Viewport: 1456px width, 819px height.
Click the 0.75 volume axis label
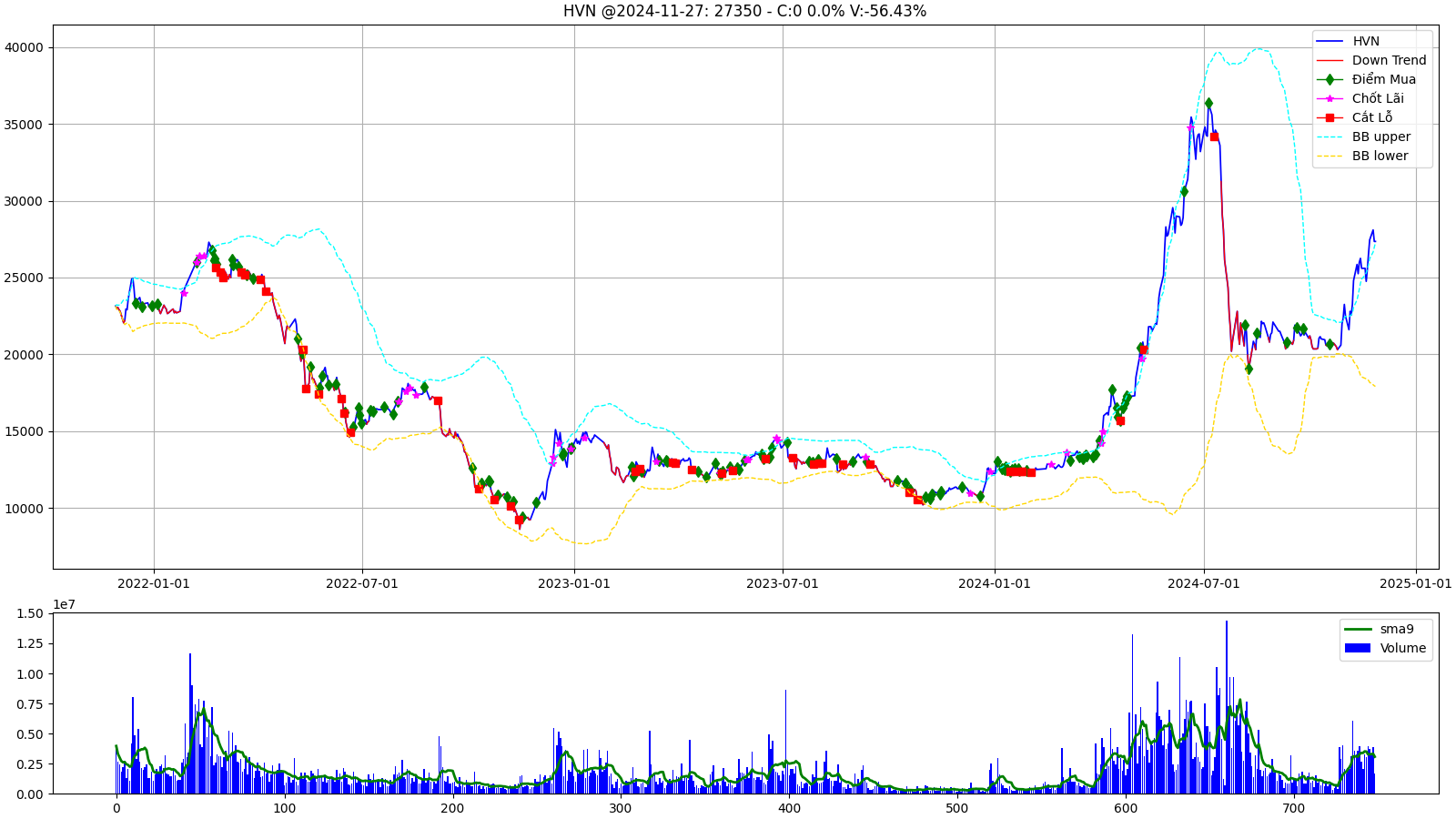(x=30, y=703)
